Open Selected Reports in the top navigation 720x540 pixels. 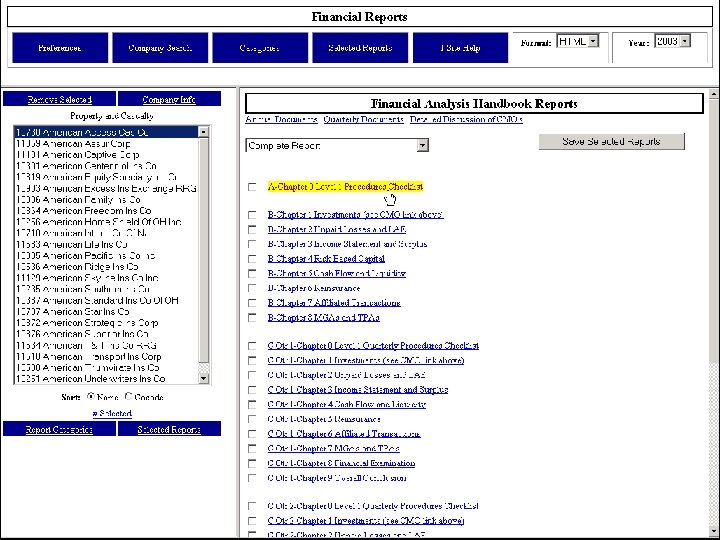point(360,48)
